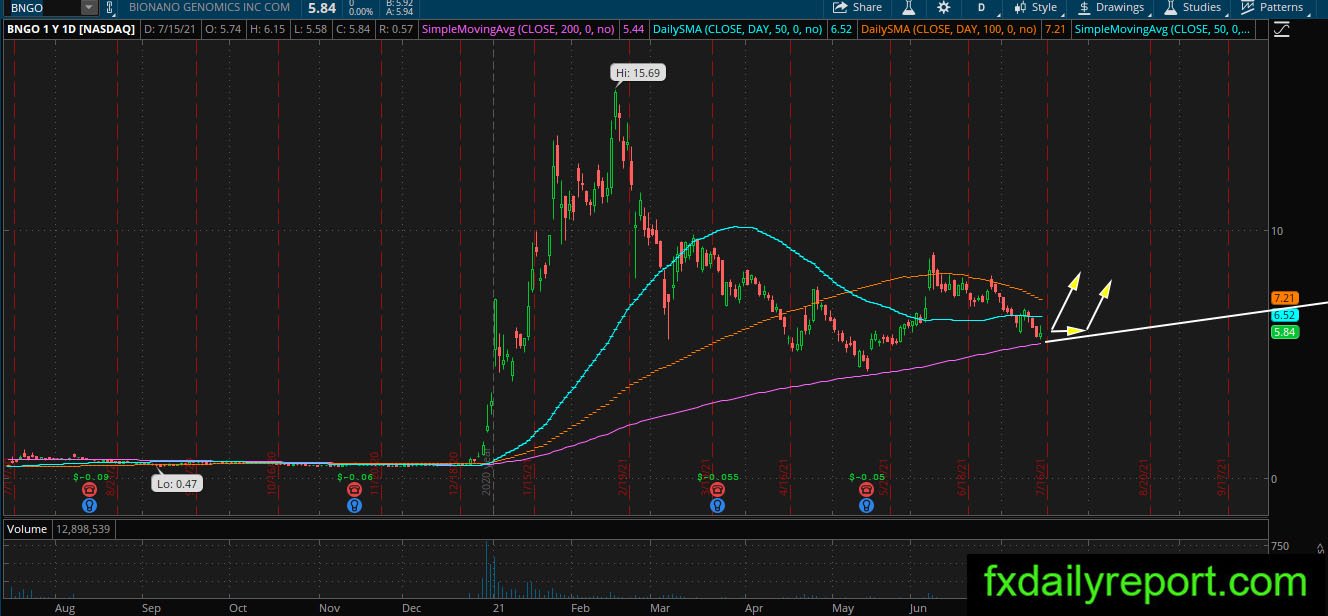This screenshot has height=616, width=1328.
Task: Click the 5.84 green price label
Action: click(1284, 332)
